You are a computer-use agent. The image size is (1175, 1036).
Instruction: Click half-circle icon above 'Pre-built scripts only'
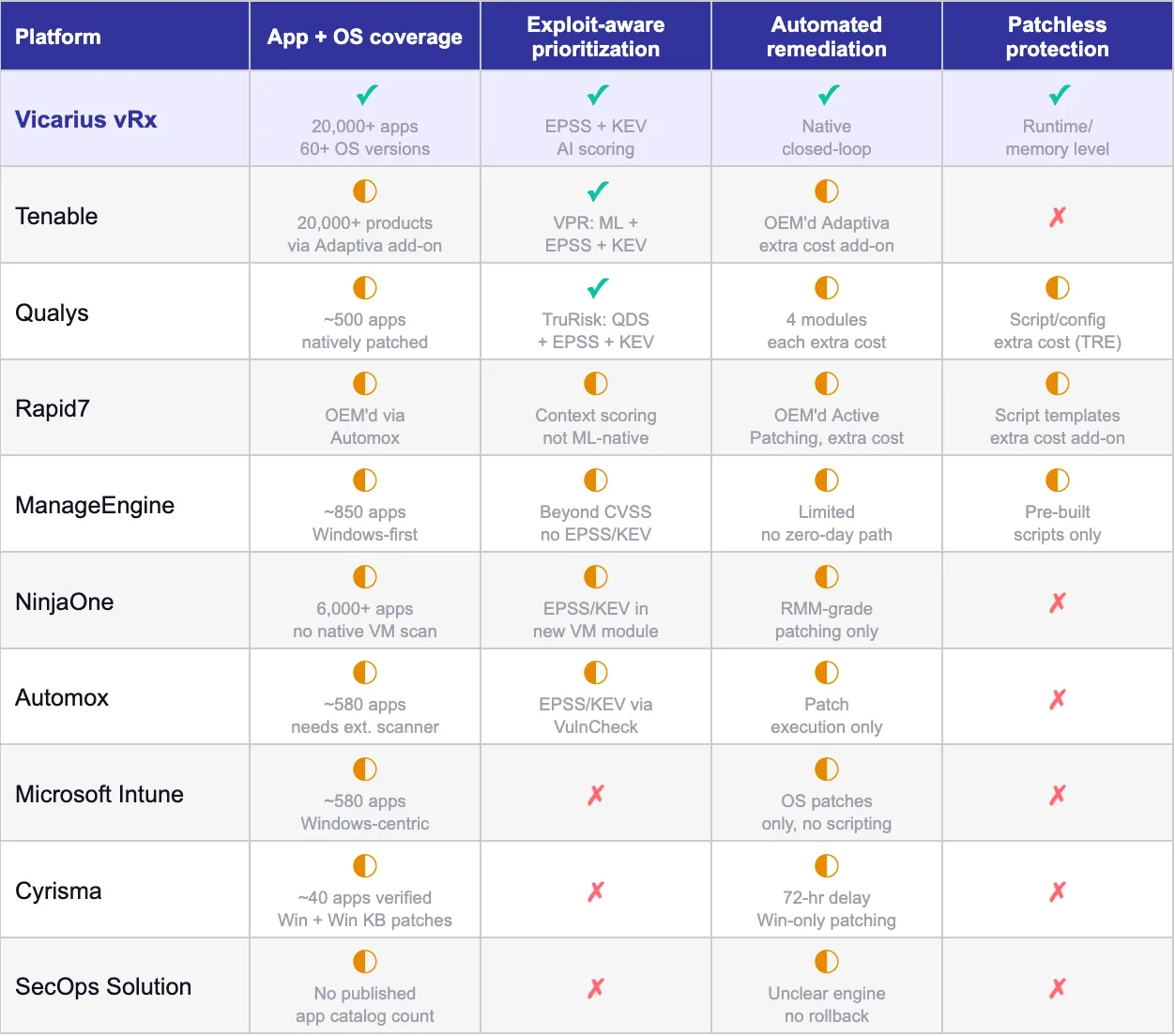(x=1058, y=480)
